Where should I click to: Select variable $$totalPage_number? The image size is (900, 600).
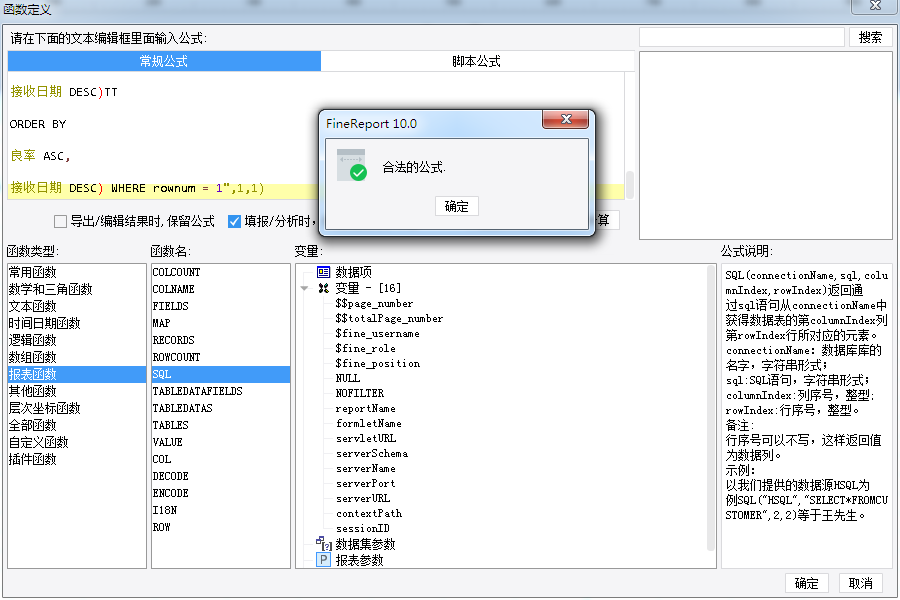389,319
